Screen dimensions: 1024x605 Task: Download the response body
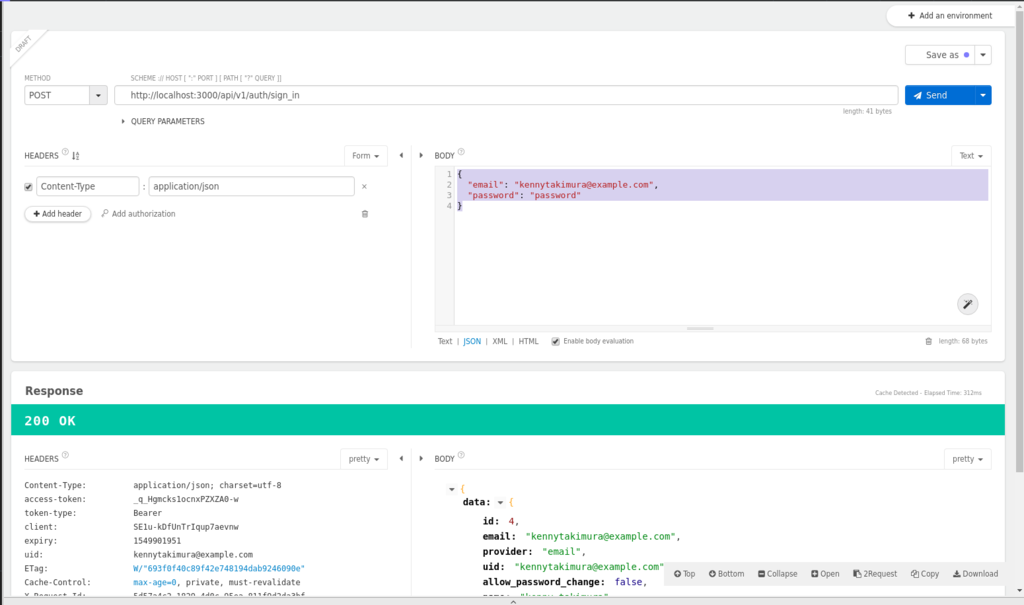point(975,574)
